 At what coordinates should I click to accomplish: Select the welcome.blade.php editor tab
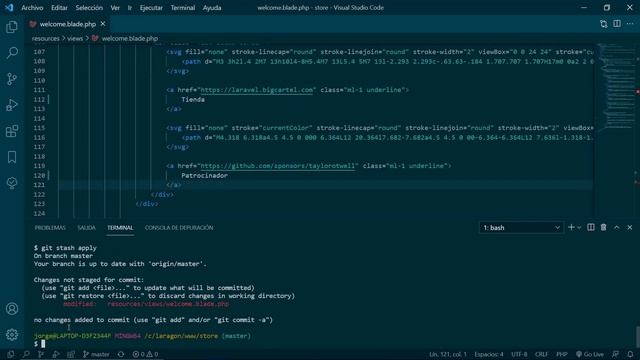tap(67, 24)
